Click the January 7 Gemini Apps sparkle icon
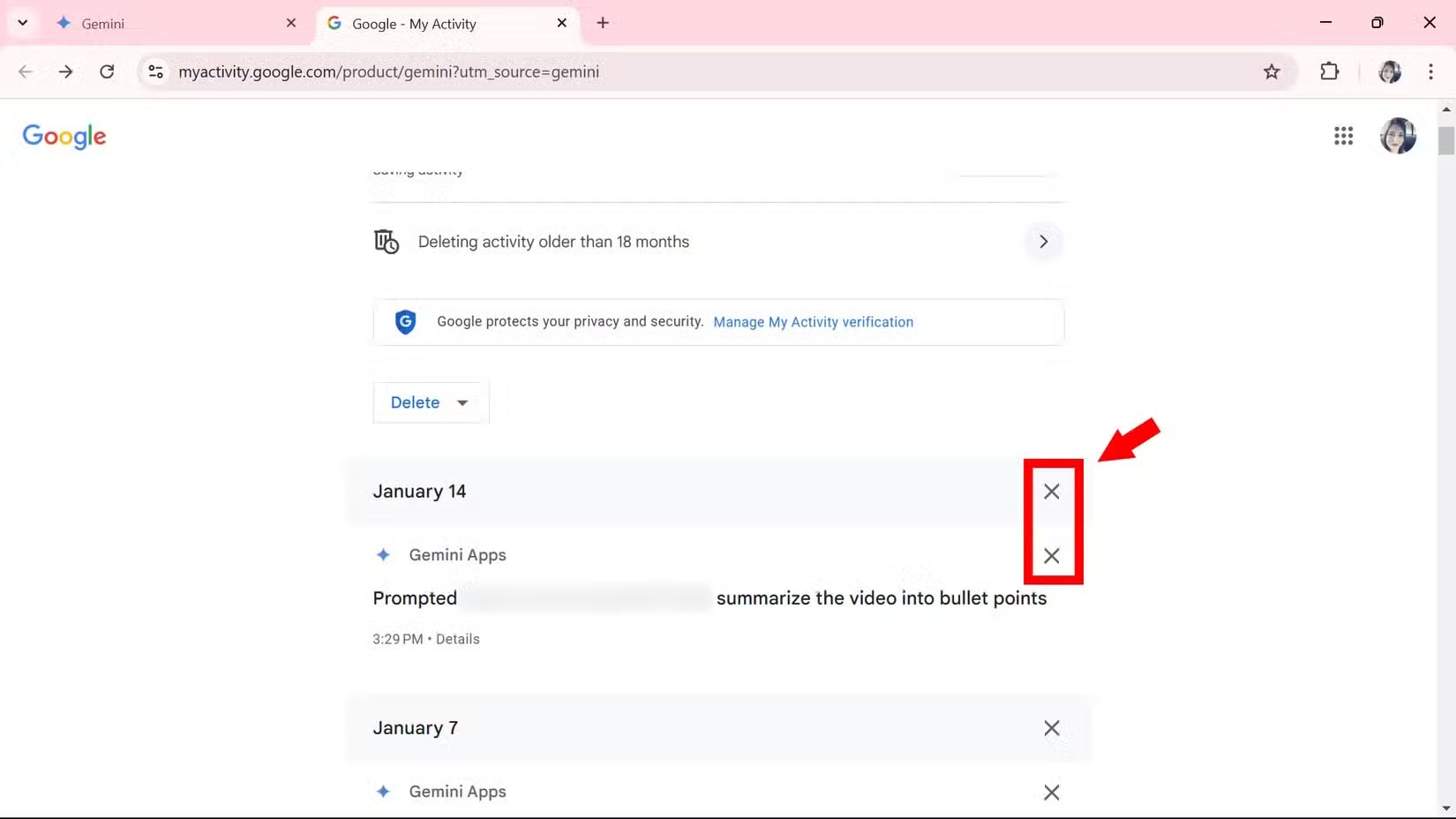The width and height of the screenshot is (1456, 819). click(x=383, y=792)
